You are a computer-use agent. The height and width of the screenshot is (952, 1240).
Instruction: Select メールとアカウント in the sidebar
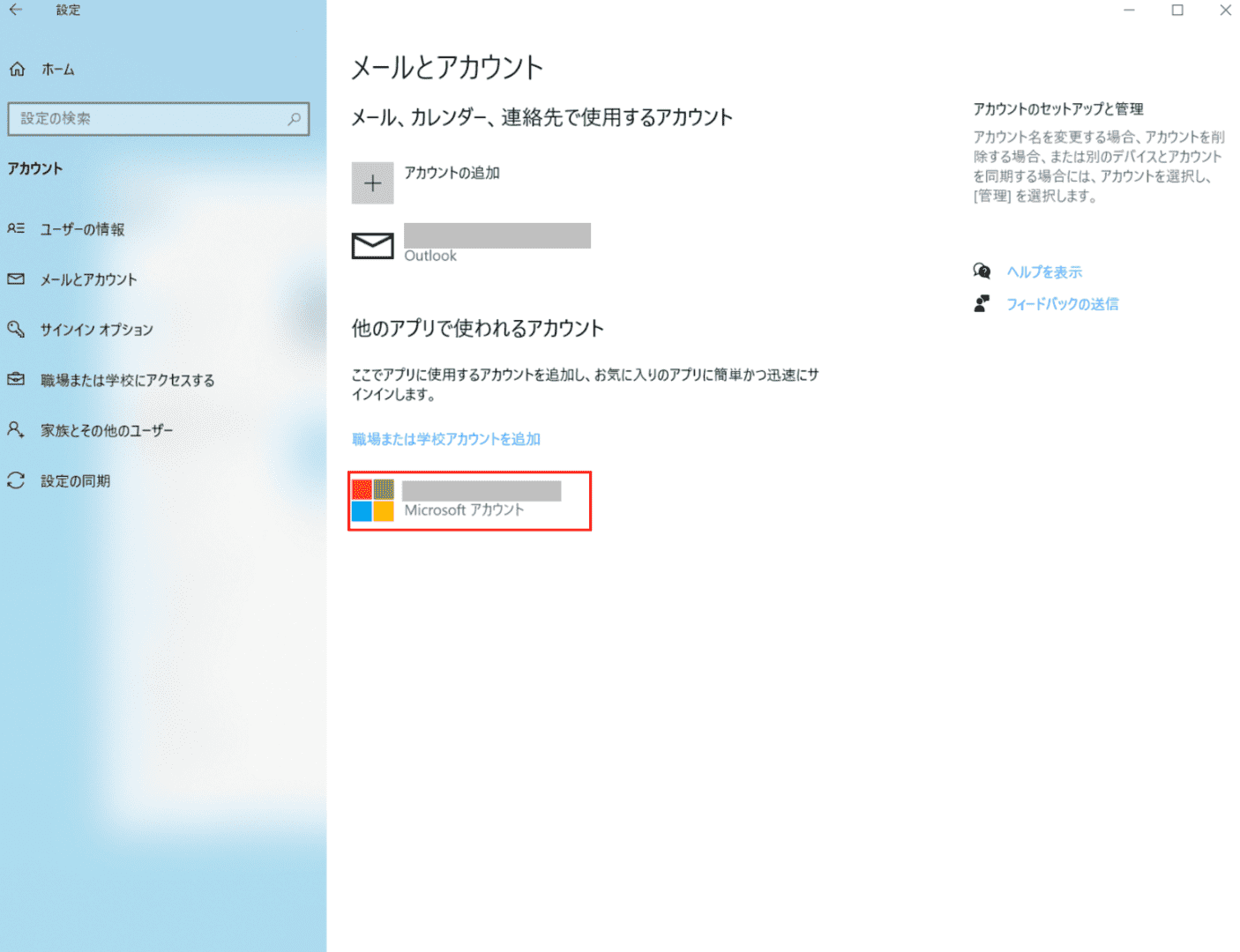[88, 279]
